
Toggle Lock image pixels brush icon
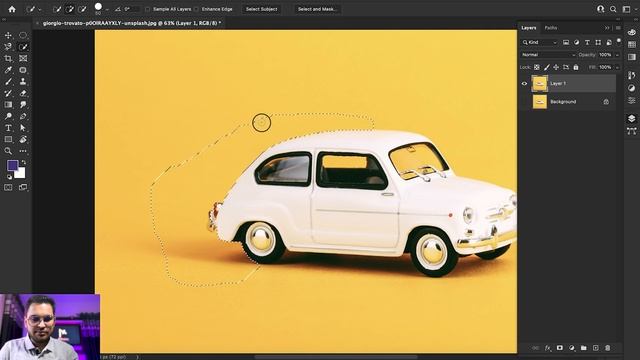click(547, 67)
